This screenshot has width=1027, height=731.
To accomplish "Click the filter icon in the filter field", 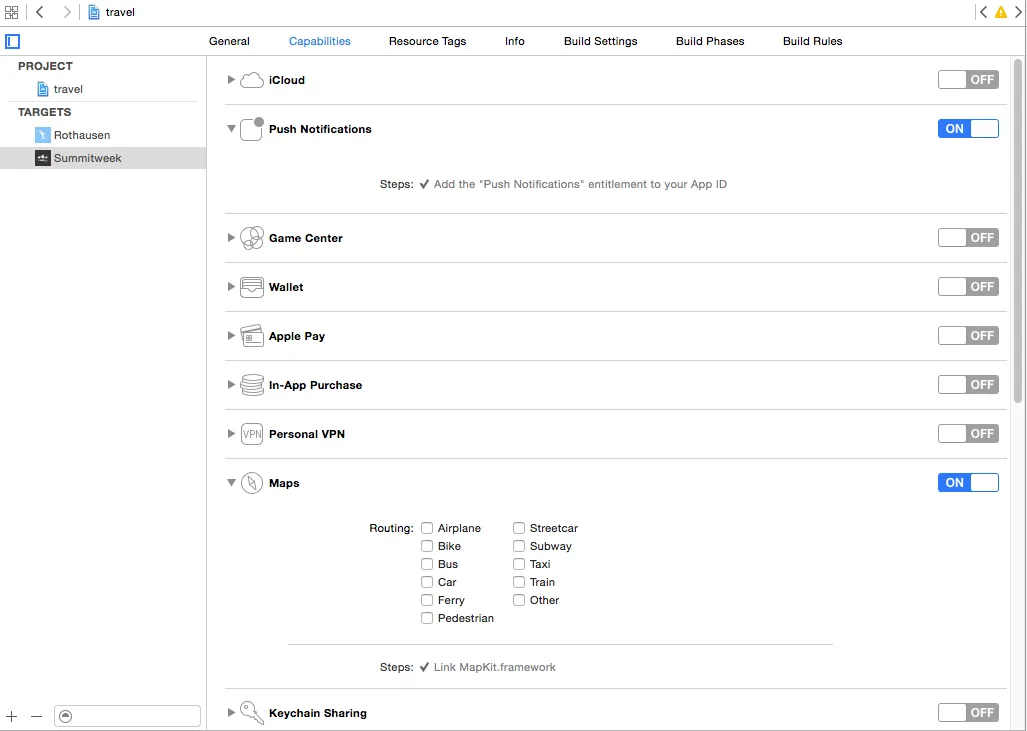I will pos(65,717).
